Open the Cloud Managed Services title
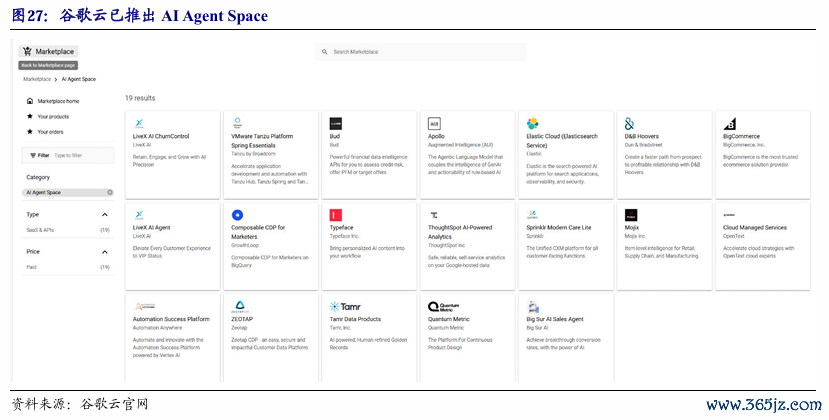 click(755, 227)
